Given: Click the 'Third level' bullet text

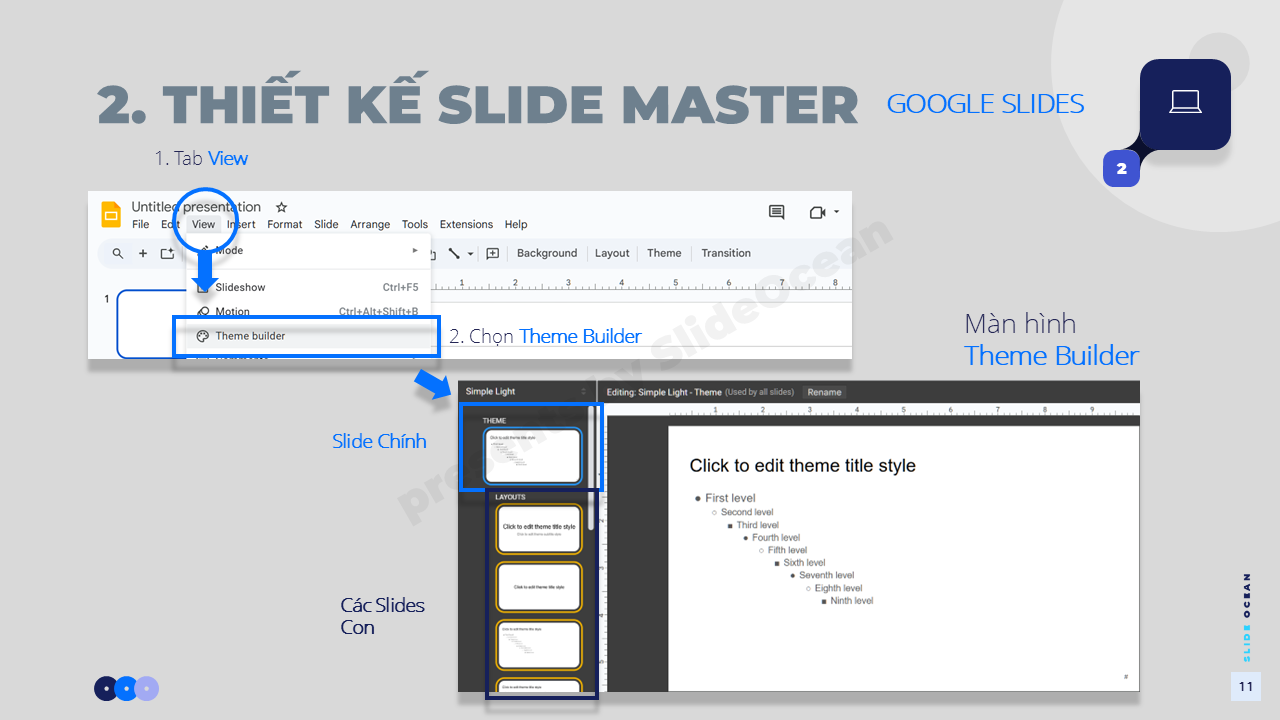Looking at the screenshot, I should [757, 525].
